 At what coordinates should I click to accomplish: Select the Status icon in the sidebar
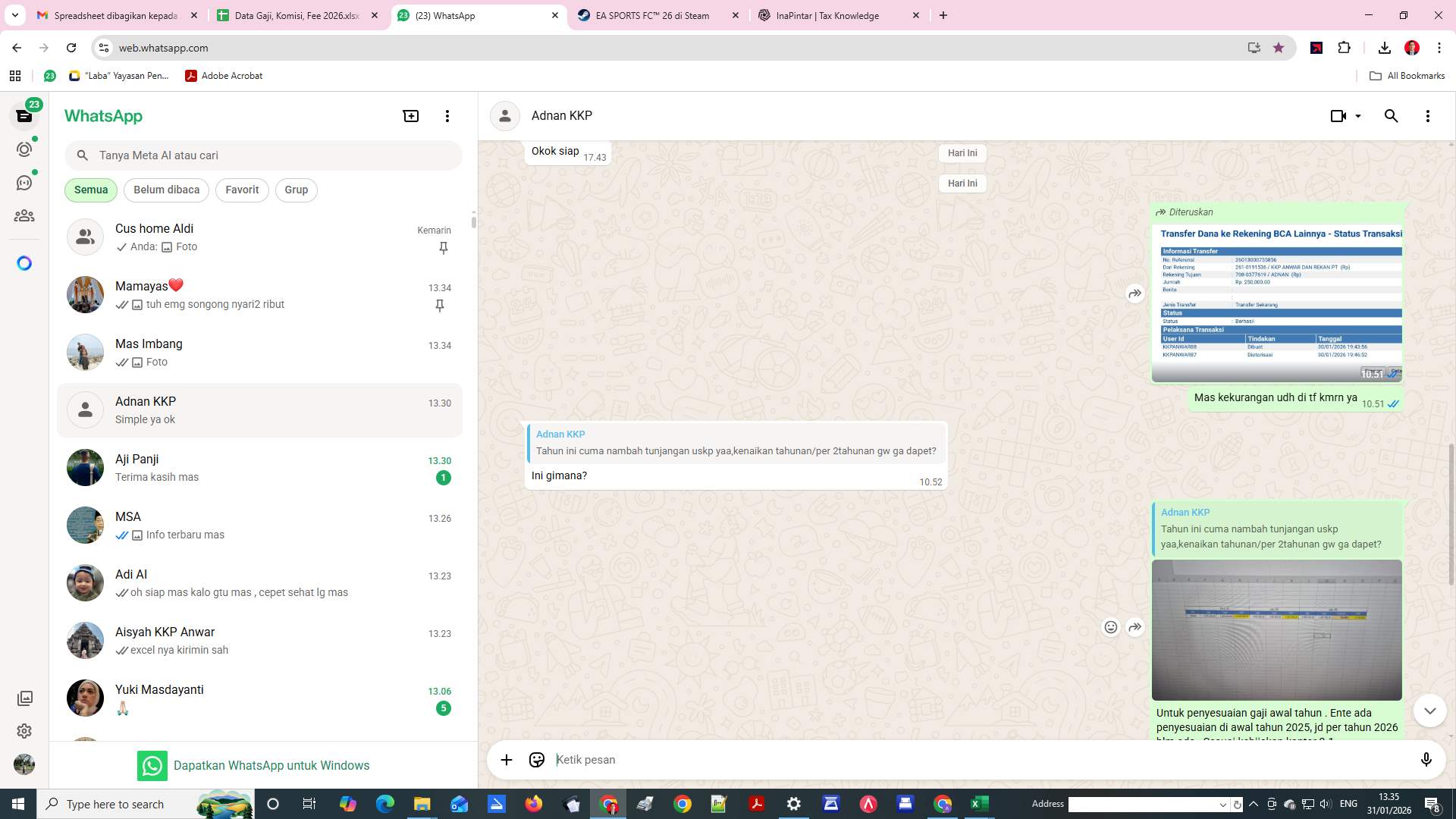[24, 149]
